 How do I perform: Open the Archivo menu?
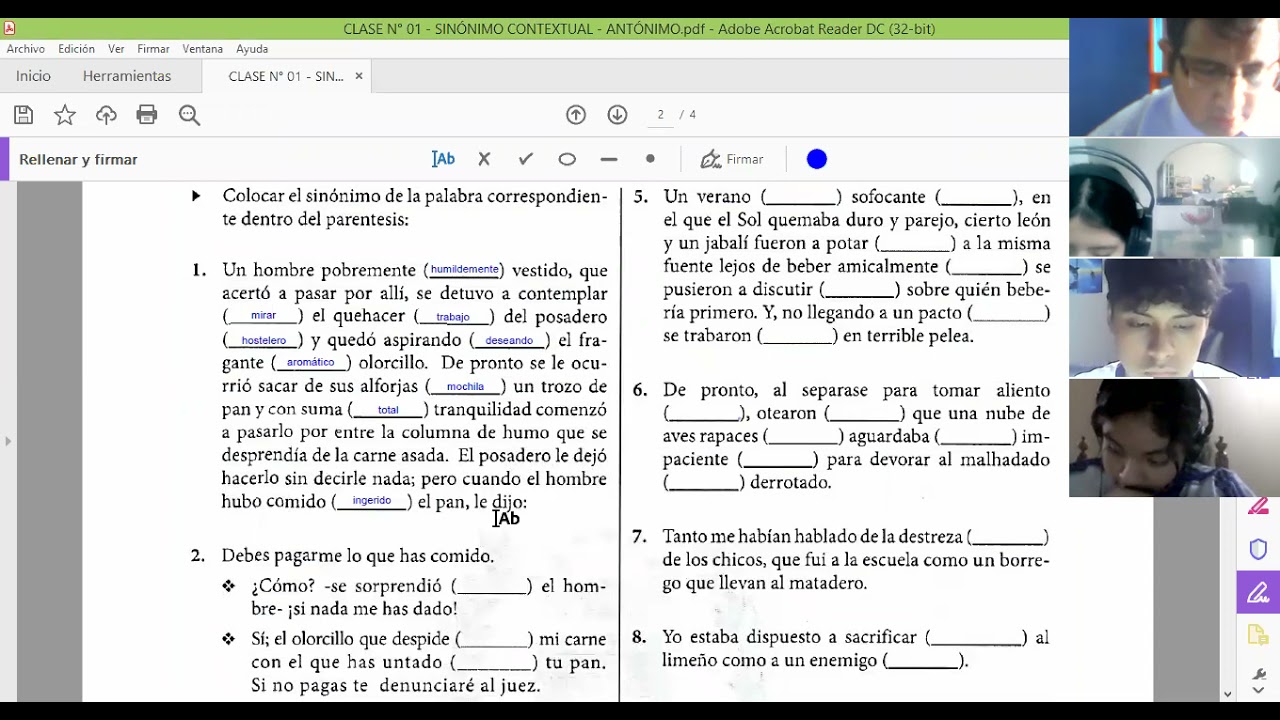pyautogui.click(x=25, y=48)
